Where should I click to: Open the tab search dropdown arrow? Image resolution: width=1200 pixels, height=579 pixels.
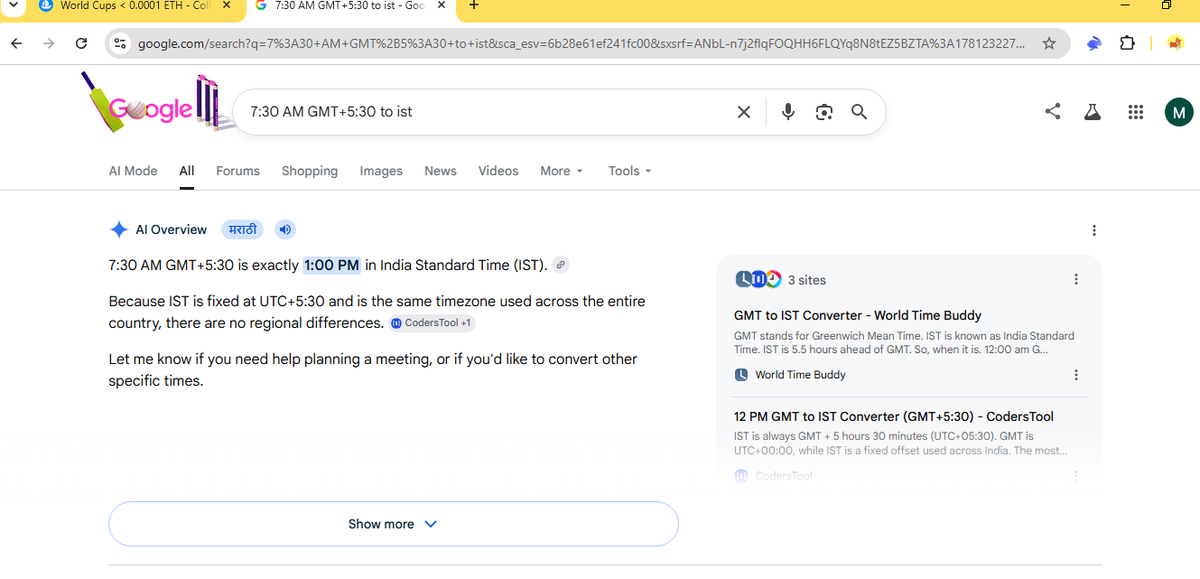pyautogui.click(x=13, y=6)
